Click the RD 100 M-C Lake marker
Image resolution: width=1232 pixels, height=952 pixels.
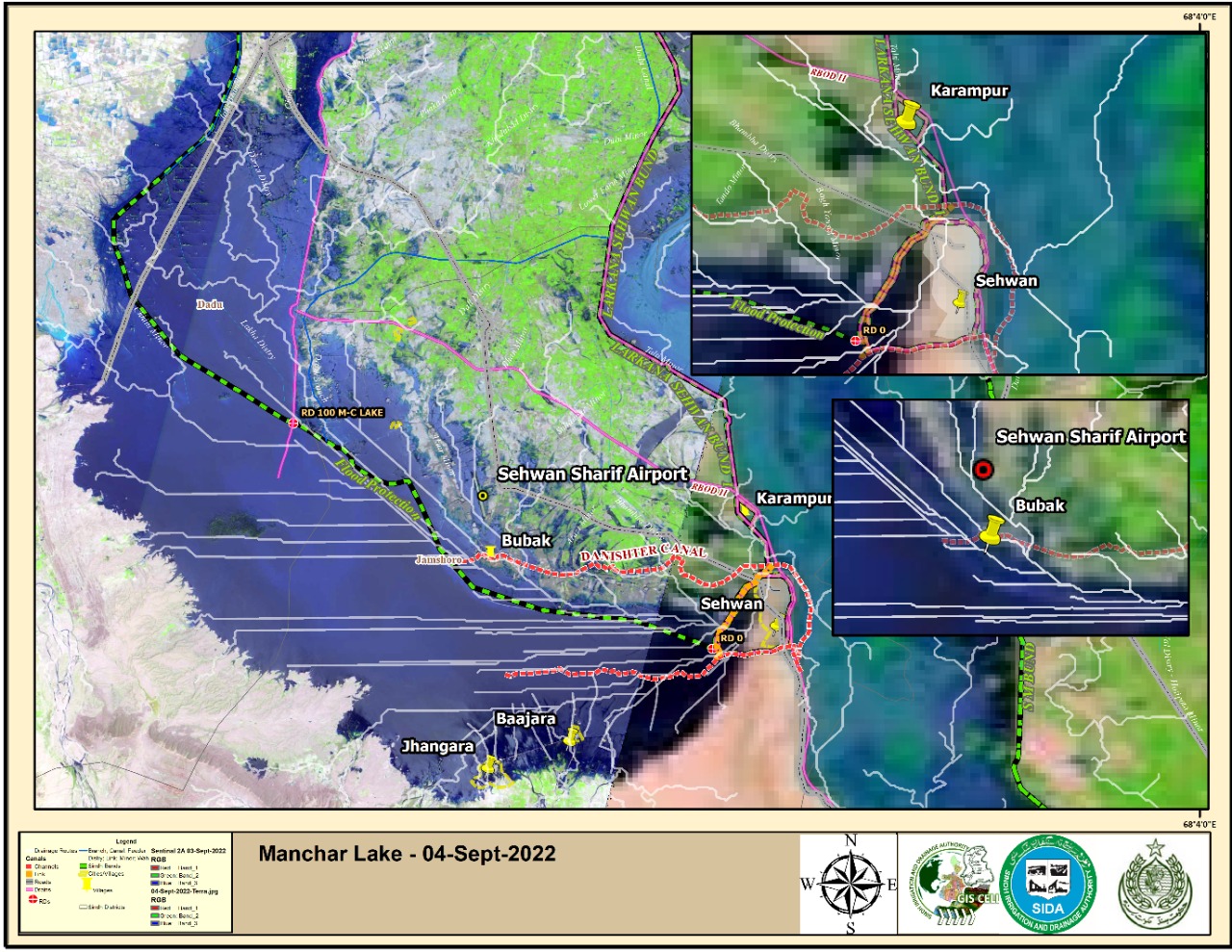(294, 422)
